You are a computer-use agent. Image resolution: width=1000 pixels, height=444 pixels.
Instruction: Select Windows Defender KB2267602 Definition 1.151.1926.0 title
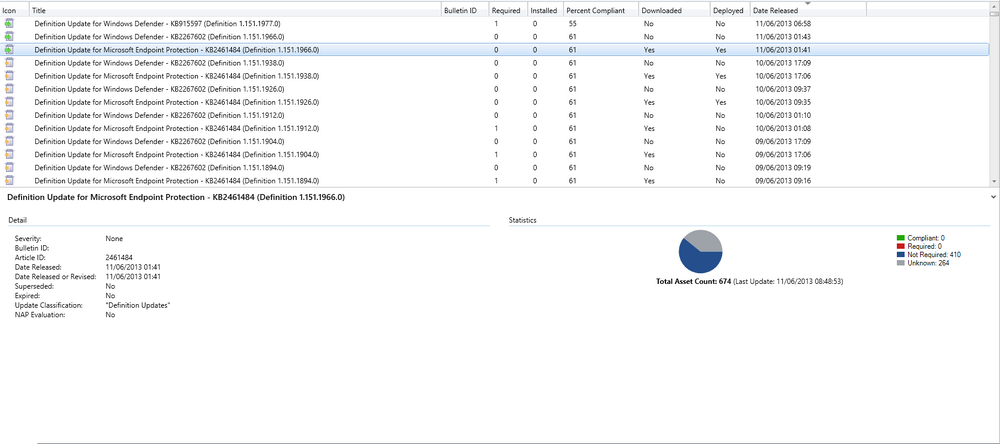pos(159,89)
